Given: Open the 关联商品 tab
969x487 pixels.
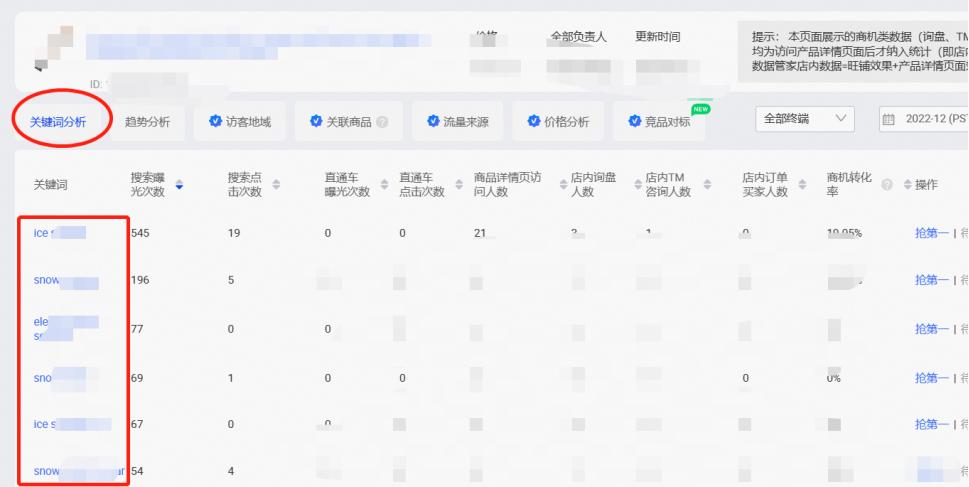Looking at the screenshot, I should [349, 122].
